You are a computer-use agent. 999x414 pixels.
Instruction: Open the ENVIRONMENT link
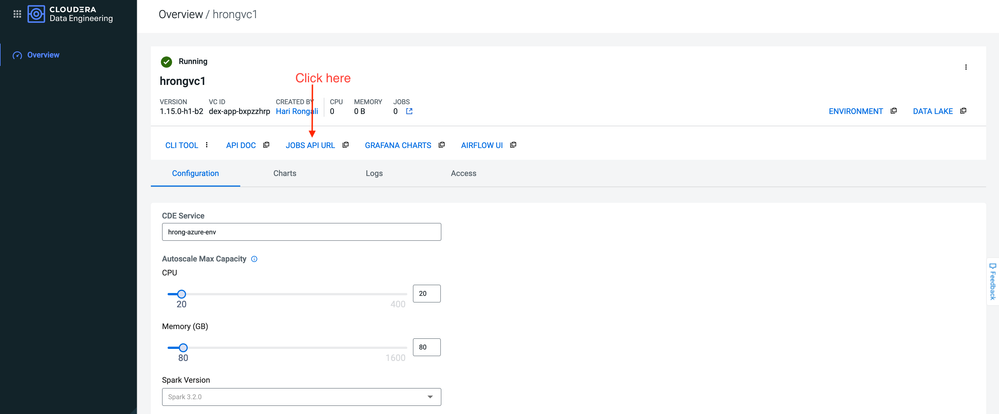856,111
